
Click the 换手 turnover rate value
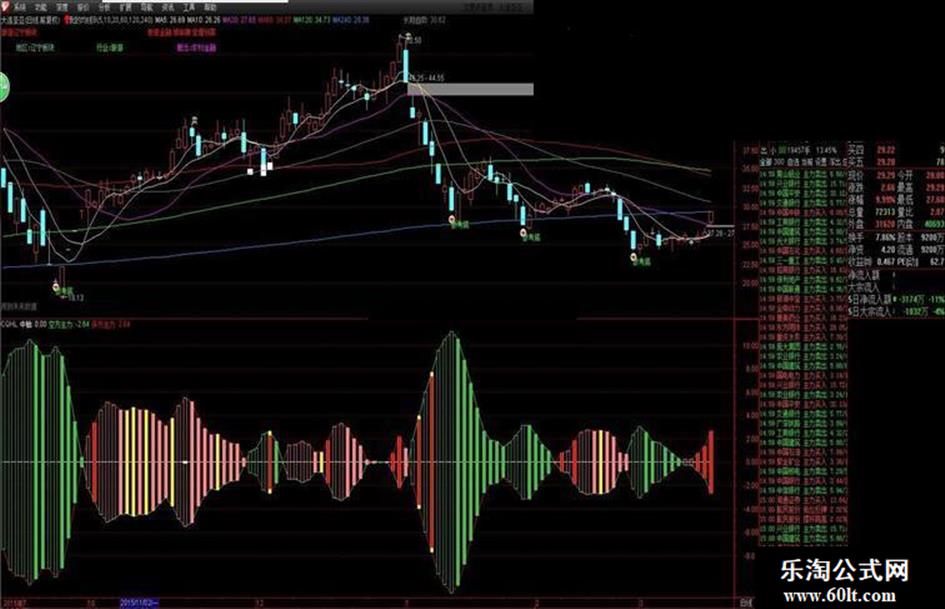pyautogui.click(x=884, y=238)
